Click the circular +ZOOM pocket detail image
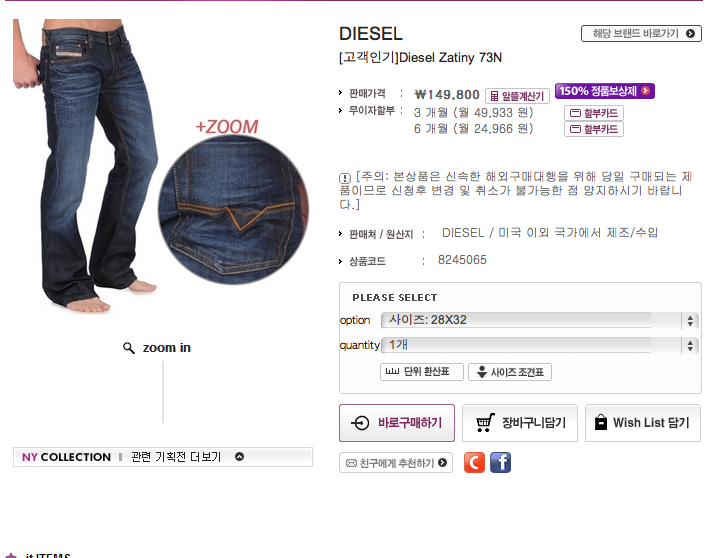Screen dimensions: 706x558 tap(233, 210)
